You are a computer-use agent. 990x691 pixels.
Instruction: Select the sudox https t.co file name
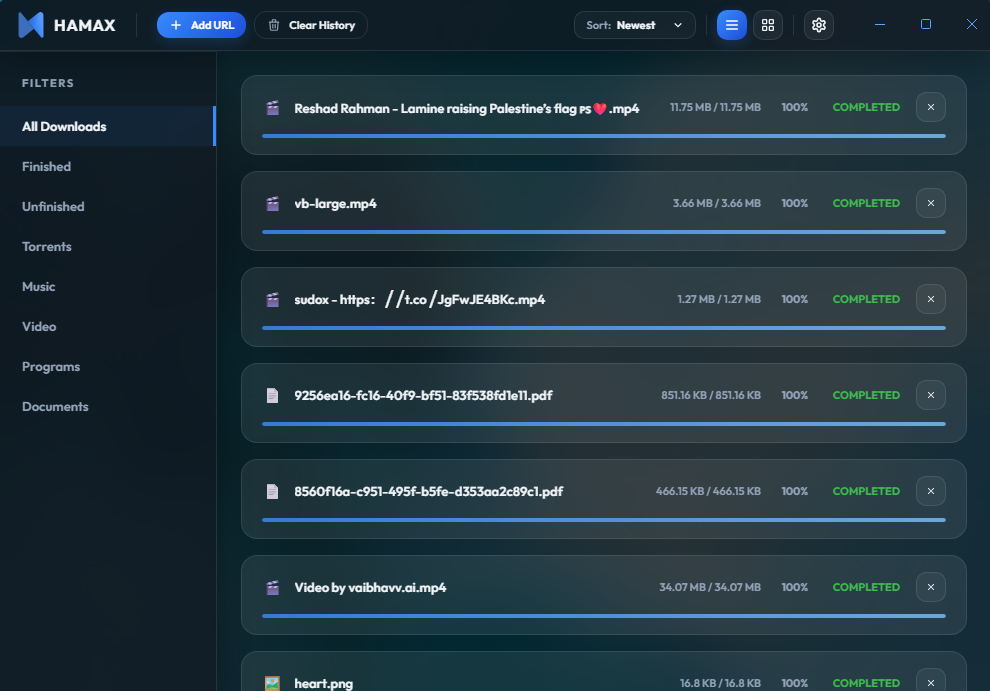coord(420,299)
